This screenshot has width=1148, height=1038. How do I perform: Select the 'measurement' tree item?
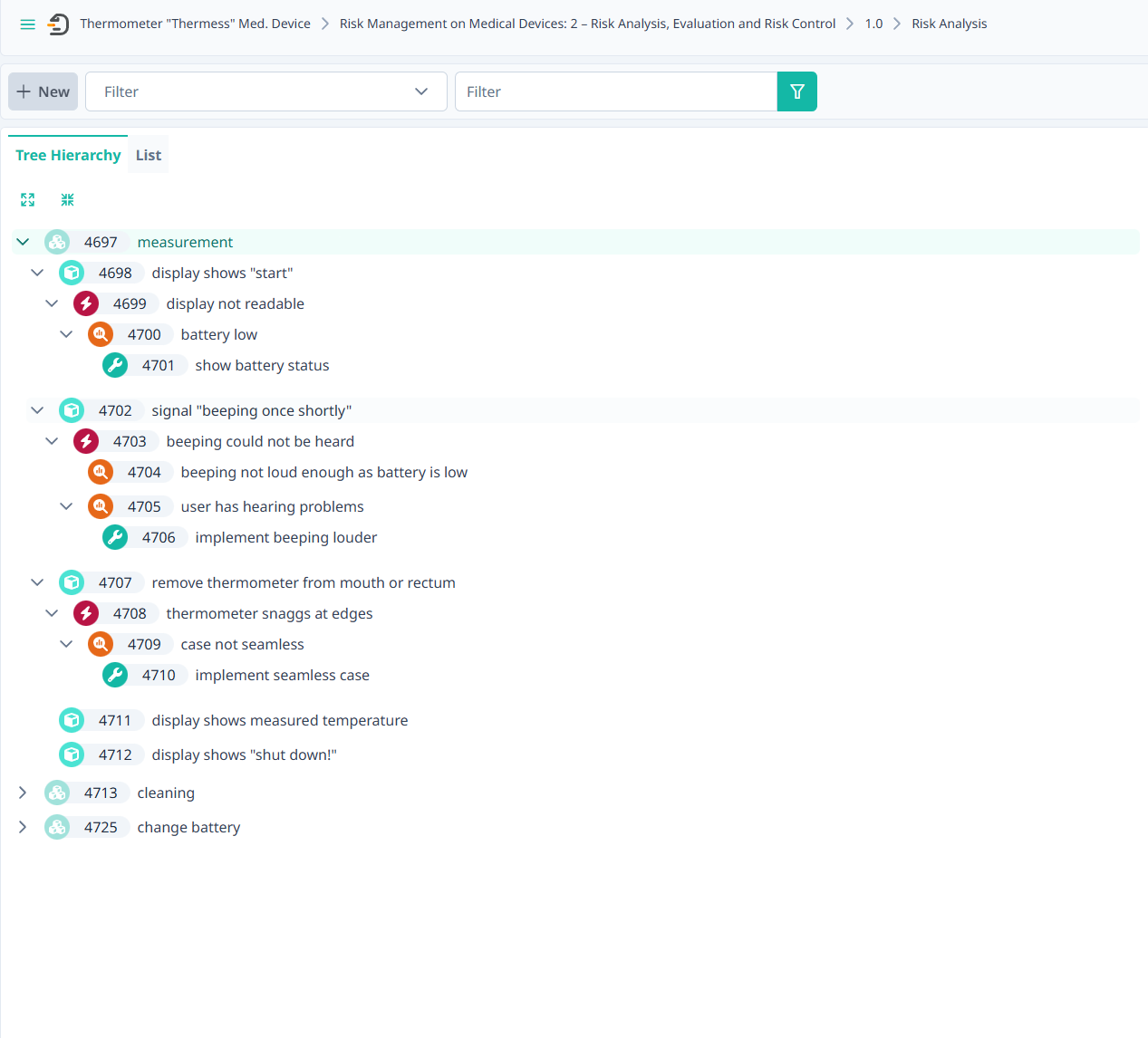(185, 242)
